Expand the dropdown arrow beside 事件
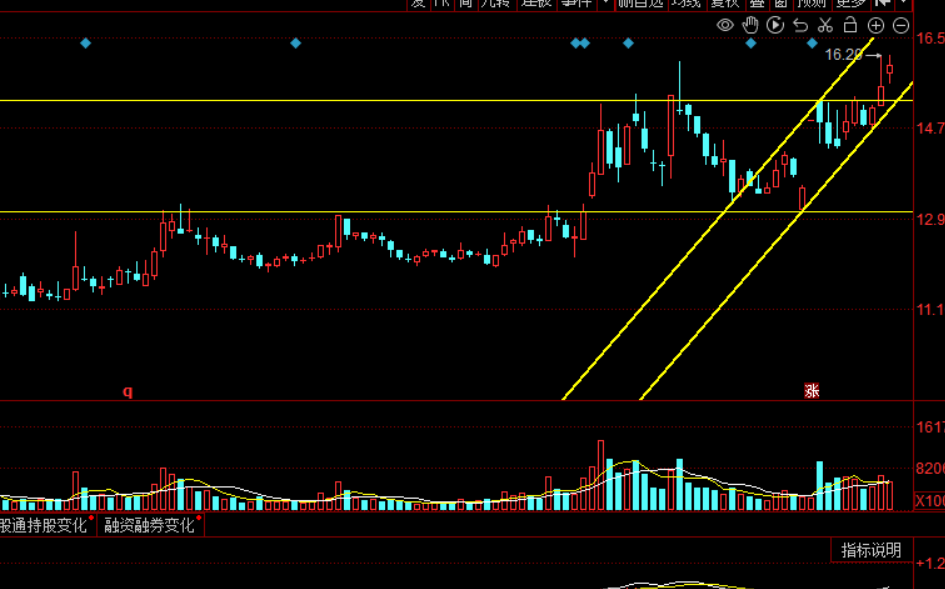The image size is (945, 589). pos(606,4)
